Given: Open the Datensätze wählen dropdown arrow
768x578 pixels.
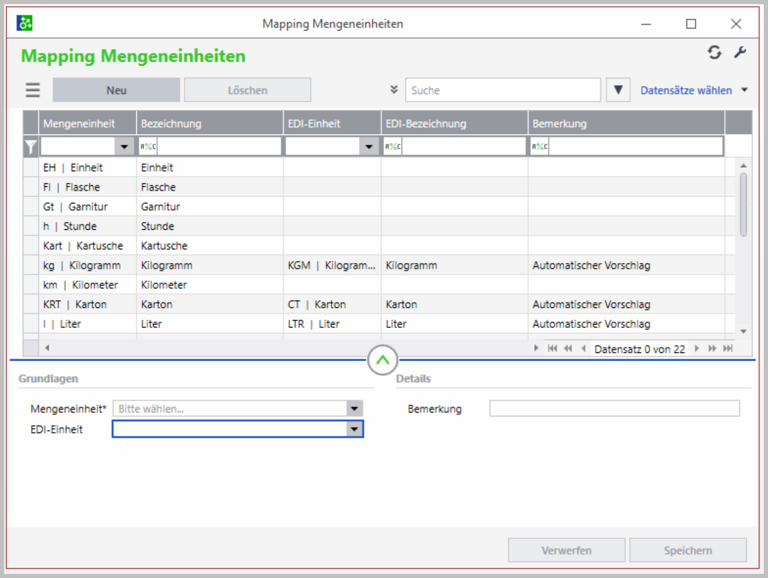Looking at the screenshot, I should coord(744,90).
